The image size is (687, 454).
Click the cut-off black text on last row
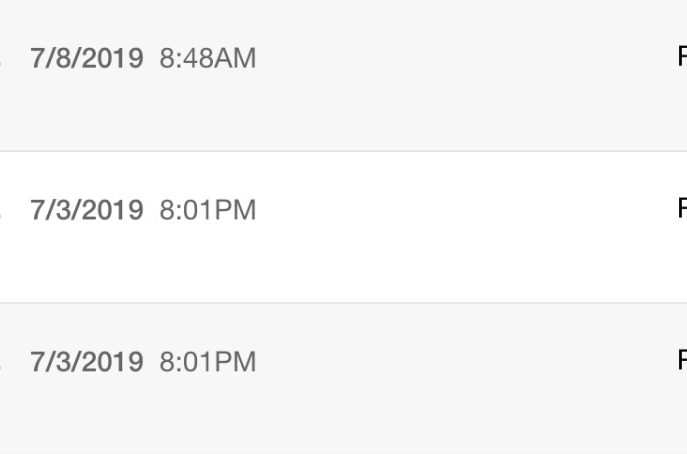click(682, 359)
